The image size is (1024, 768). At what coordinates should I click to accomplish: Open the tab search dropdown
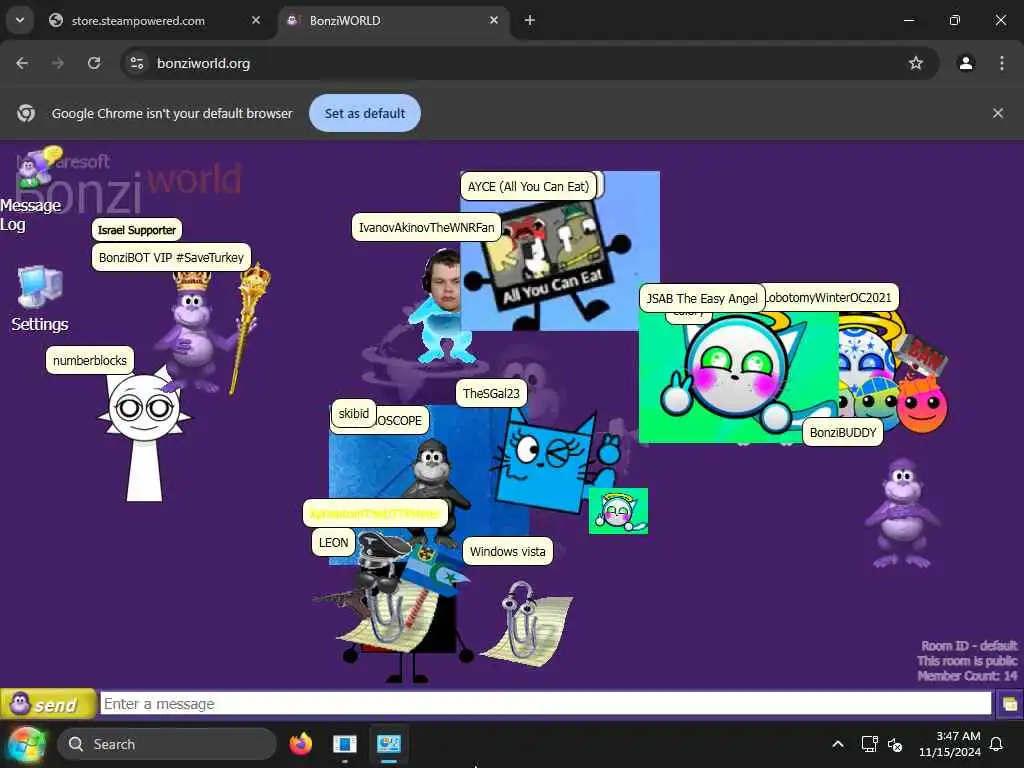(x=20, y=21)
